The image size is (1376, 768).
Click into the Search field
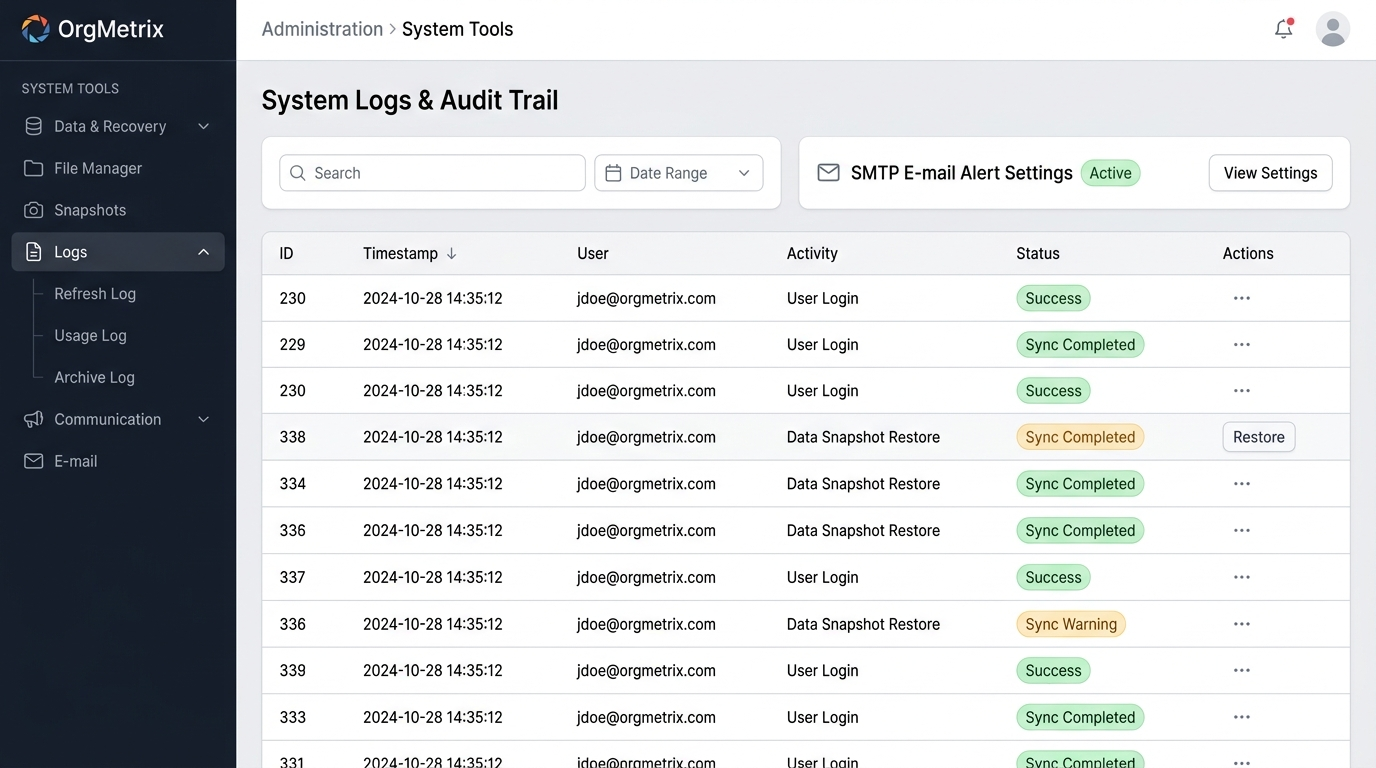432,173
